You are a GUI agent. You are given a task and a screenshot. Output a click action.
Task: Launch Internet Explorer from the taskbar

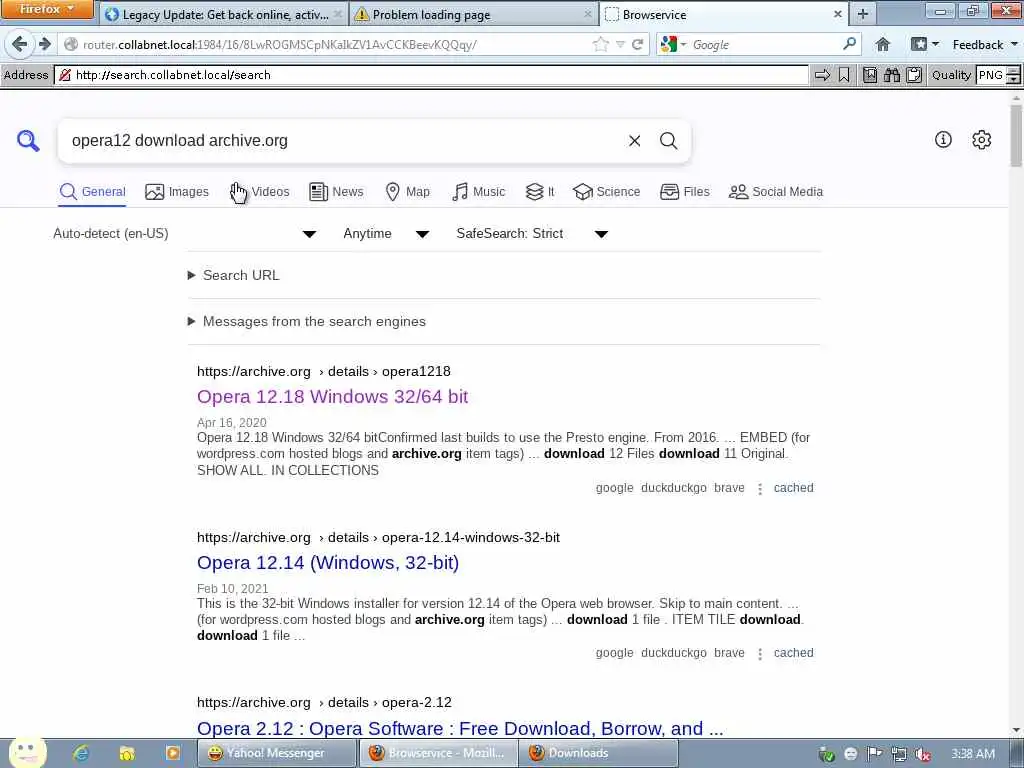81,753
